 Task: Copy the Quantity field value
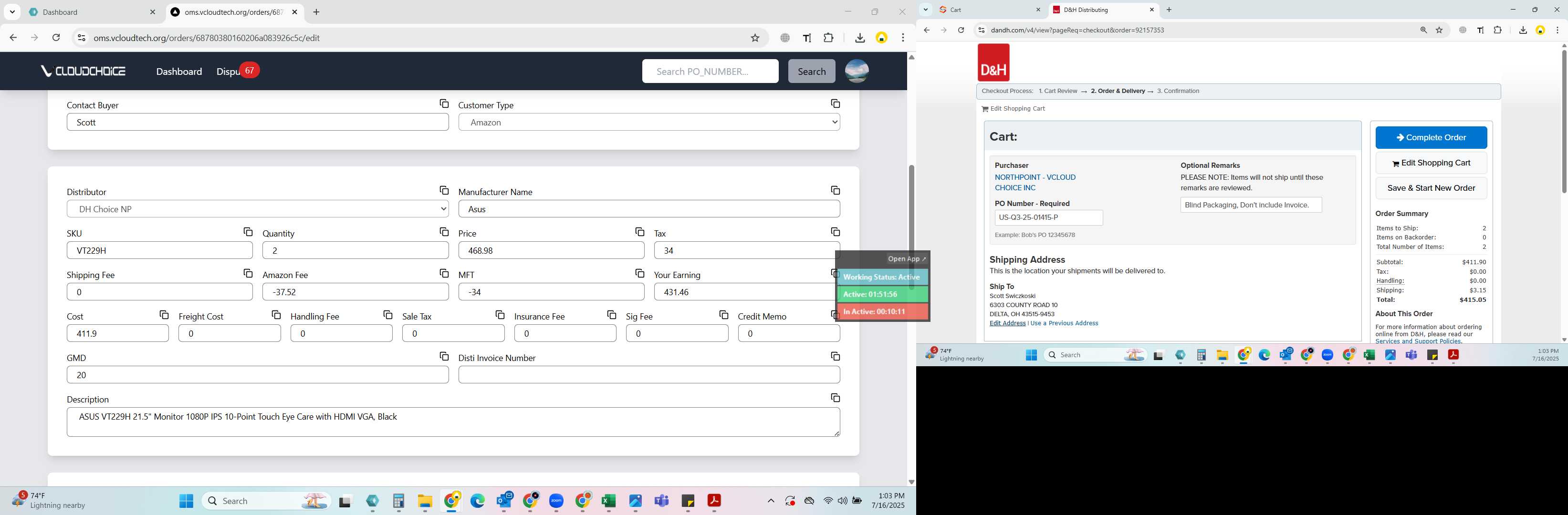(444, 232)
